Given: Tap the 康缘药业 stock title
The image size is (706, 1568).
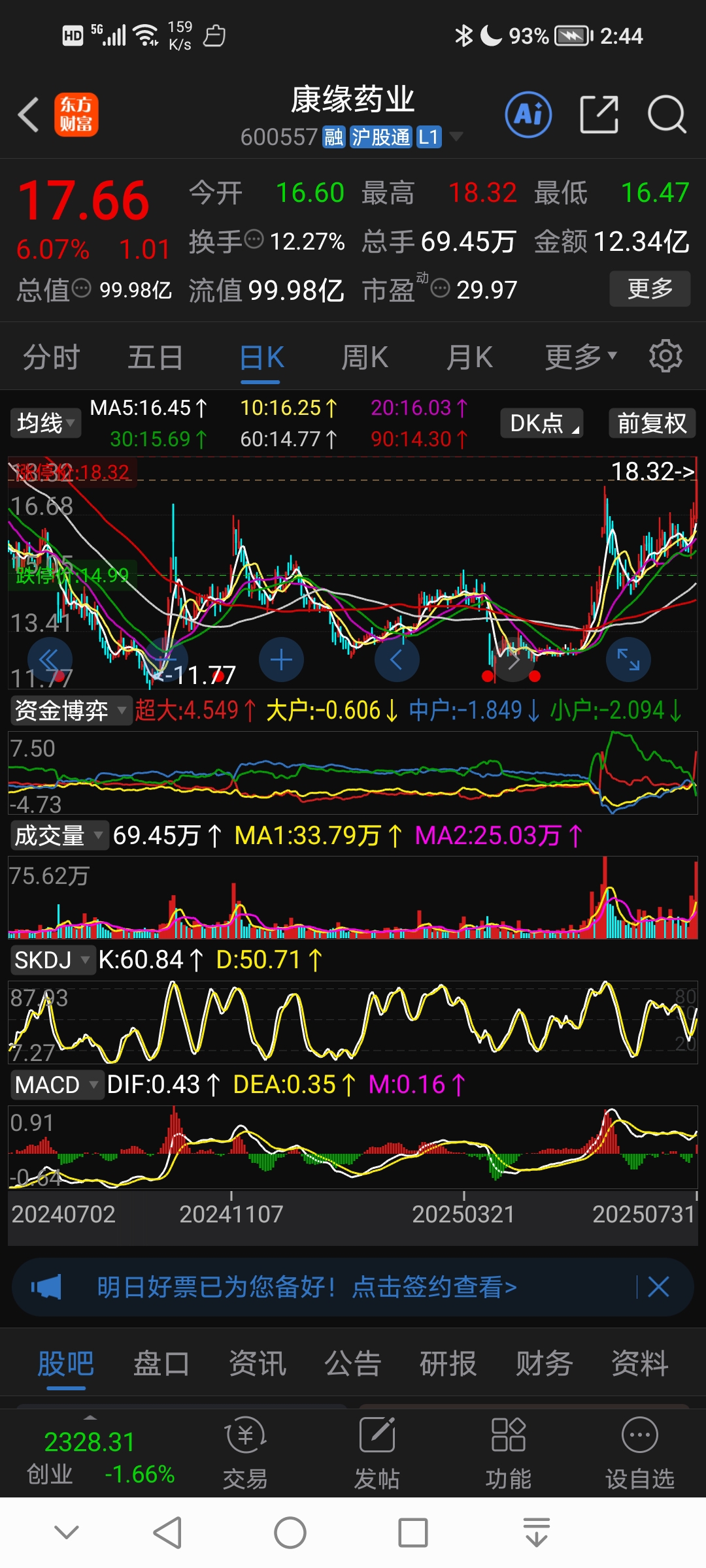Looking at the screenshot, I should (x=353, y=99).
